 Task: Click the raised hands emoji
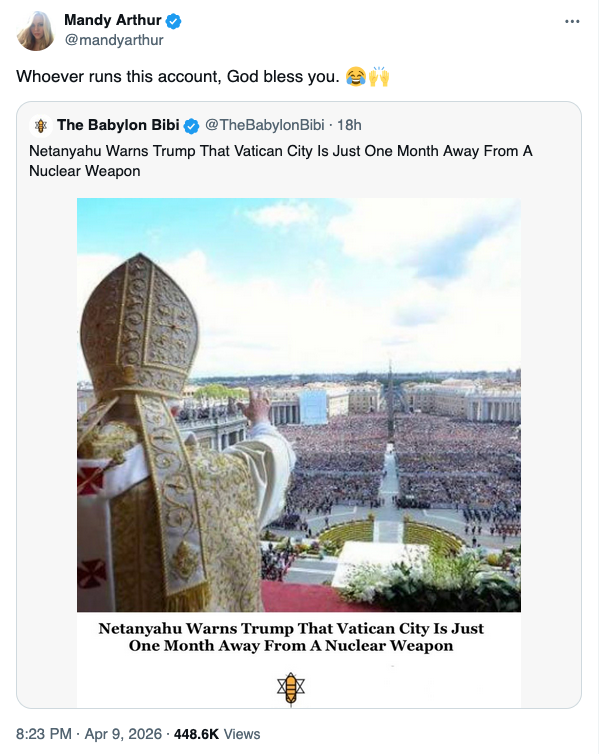[x=379, y=77]
